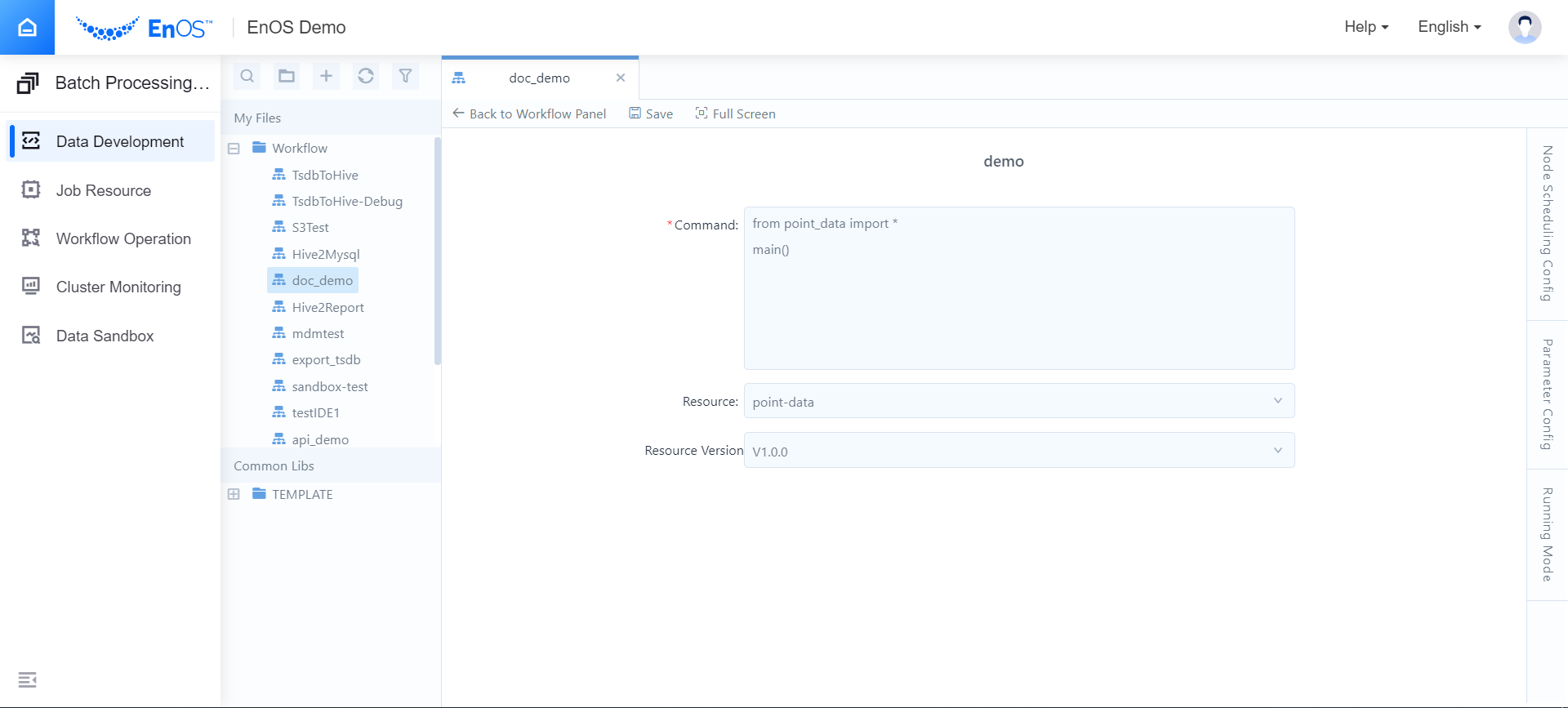Click the Workflow folder icon
Image resolution: width=1568 pixels, height=708 pixels.
click(x=260, y=148)
